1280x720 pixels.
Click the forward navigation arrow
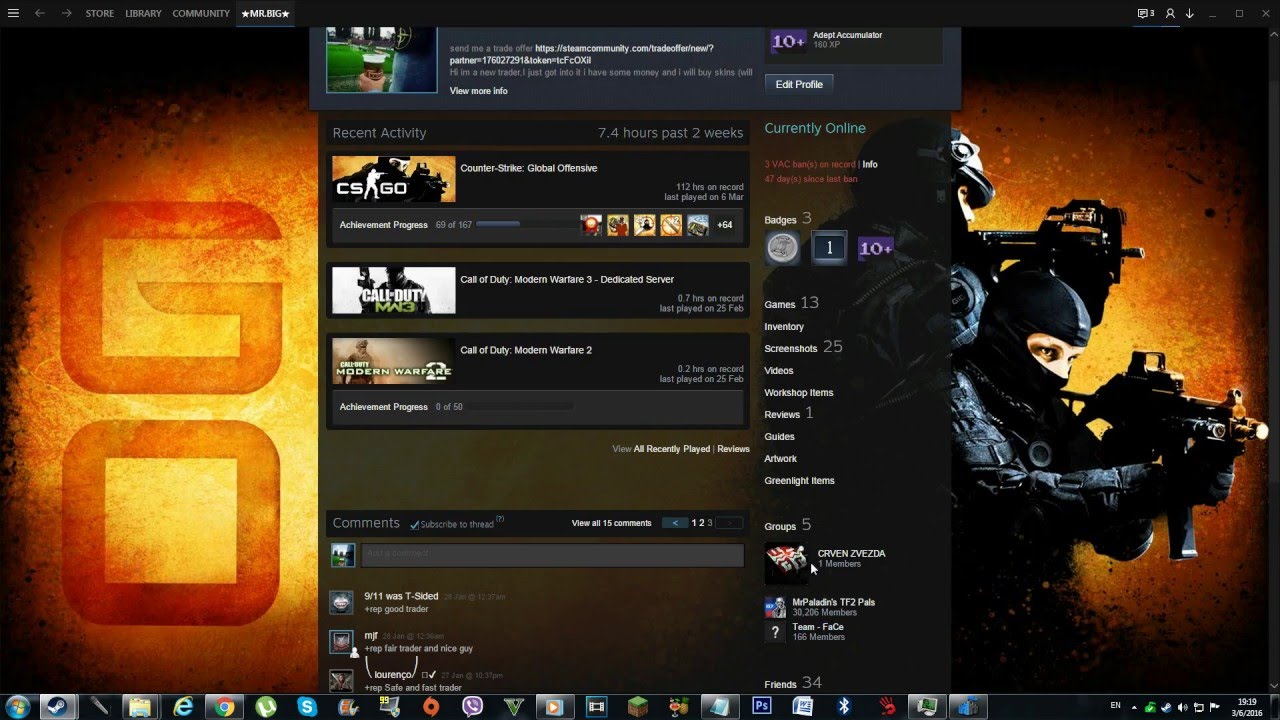tap(67, 13)
